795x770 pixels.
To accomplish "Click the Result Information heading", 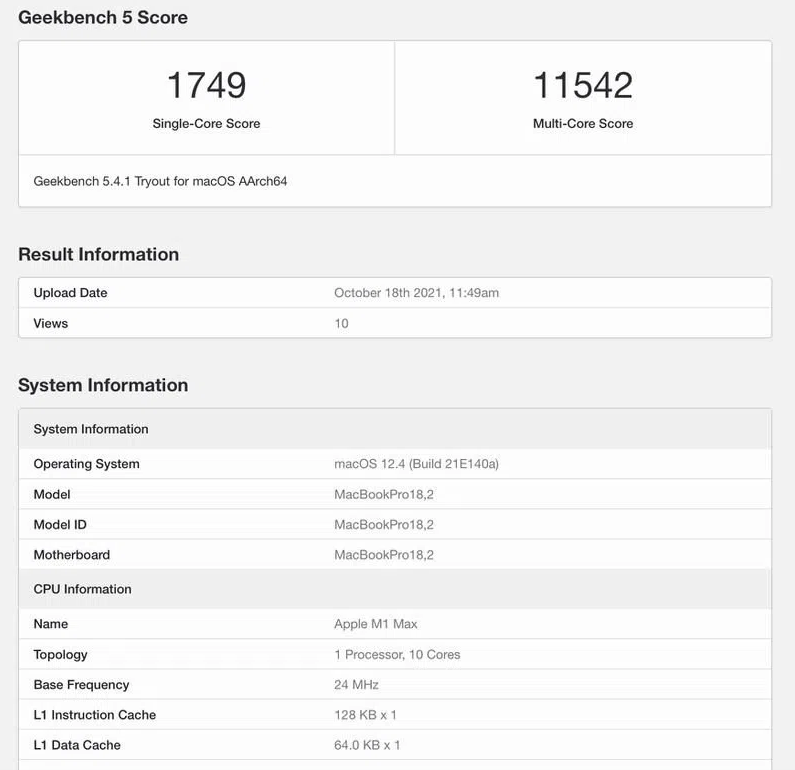I will click(x=98, y=254).
